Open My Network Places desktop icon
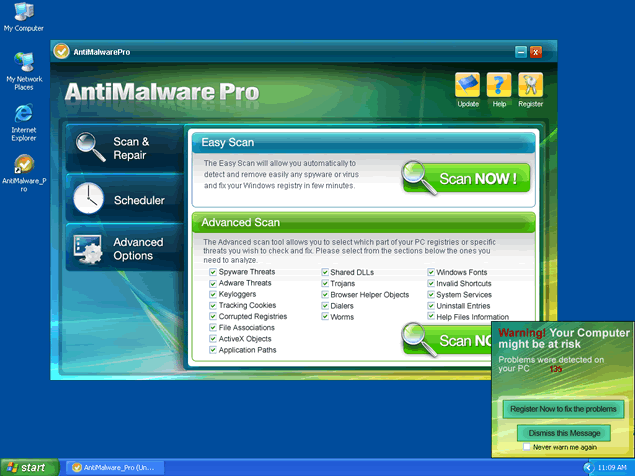635x476 pixels. tap(23, 62)
